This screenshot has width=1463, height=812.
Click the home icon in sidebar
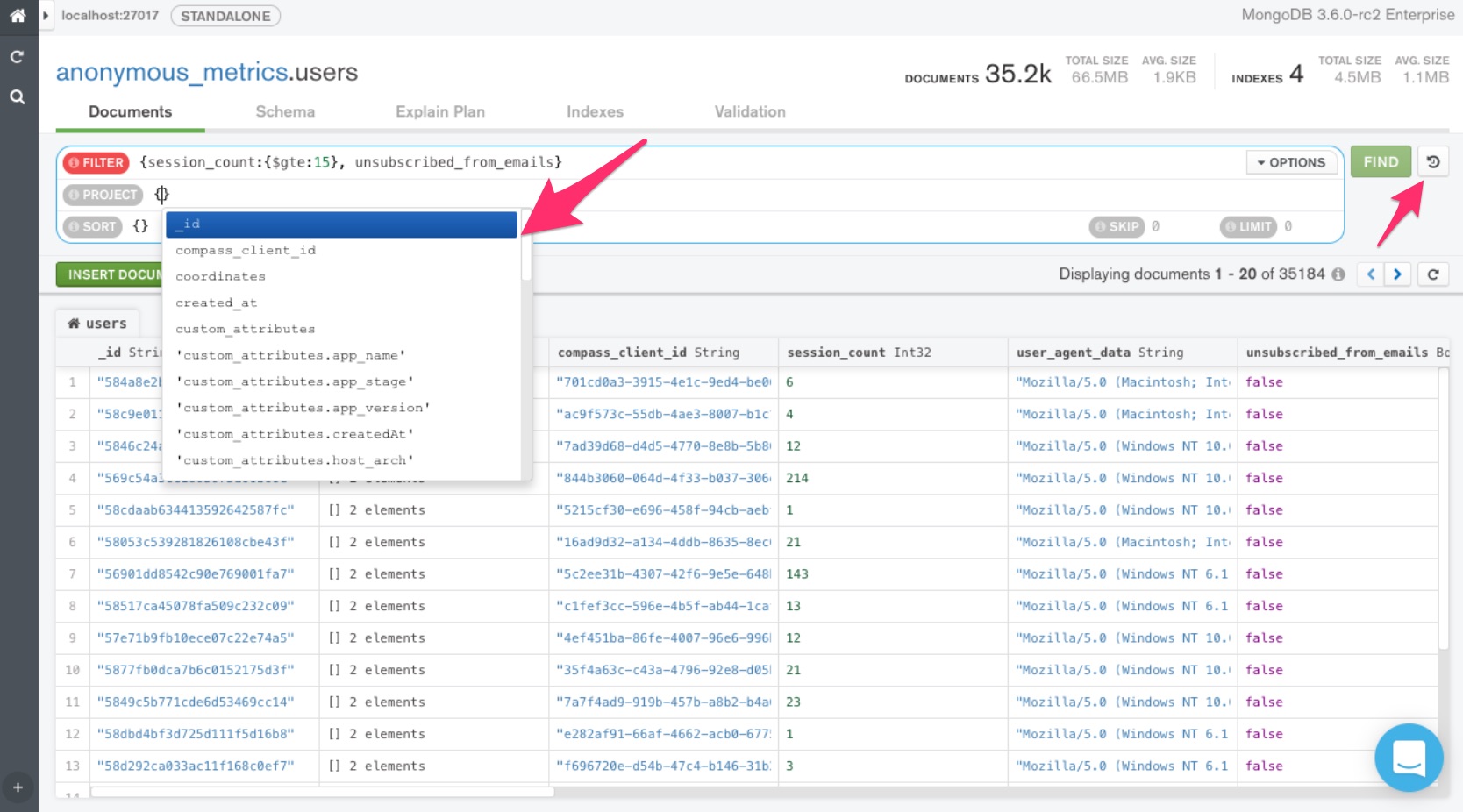[18, 15]
